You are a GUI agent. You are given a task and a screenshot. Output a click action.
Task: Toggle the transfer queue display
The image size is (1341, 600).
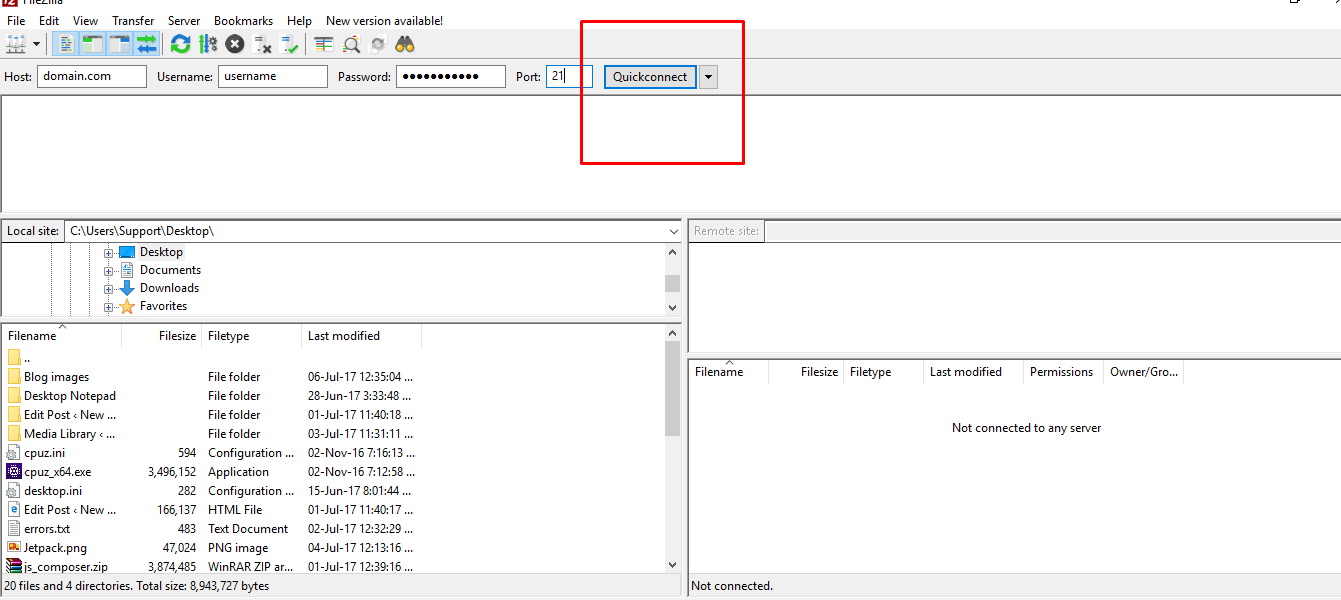pyautogui.click(x=147, y=44)
